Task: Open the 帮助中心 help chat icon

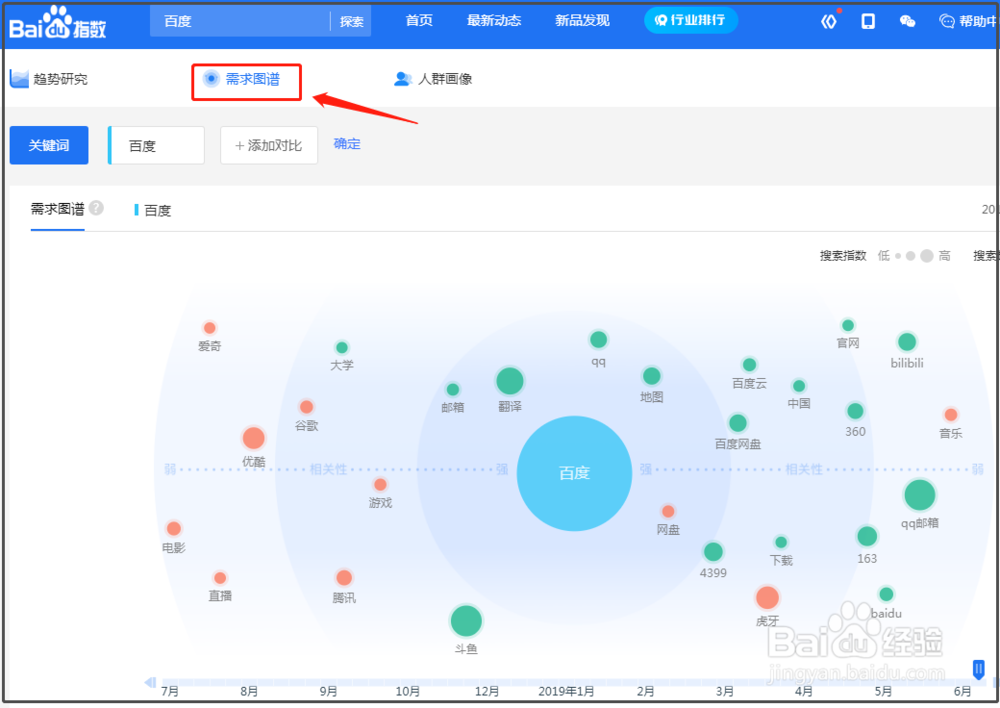Action: tap(947, 21)
